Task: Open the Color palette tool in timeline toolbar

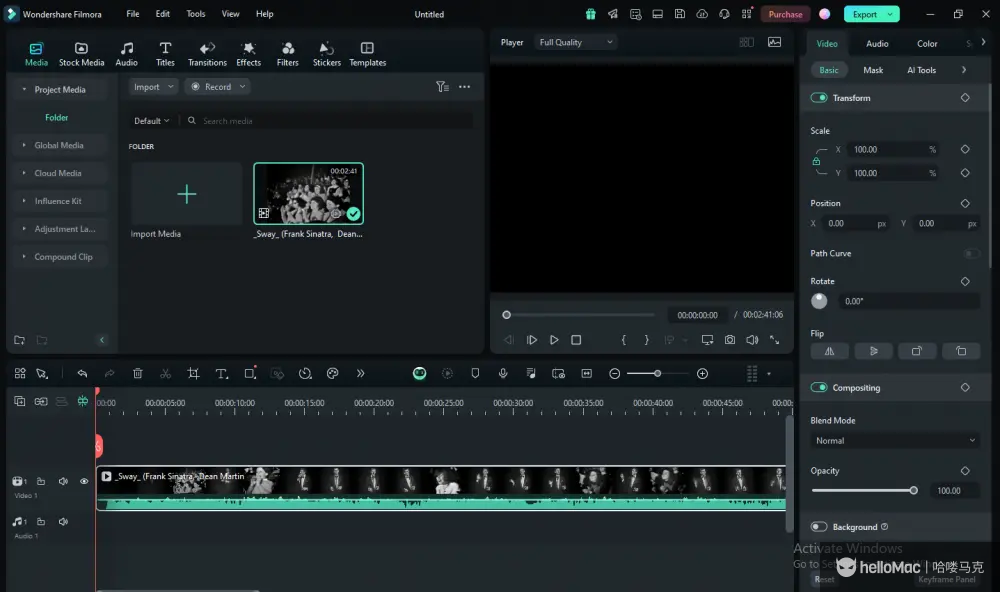Action: click(332, 373)
